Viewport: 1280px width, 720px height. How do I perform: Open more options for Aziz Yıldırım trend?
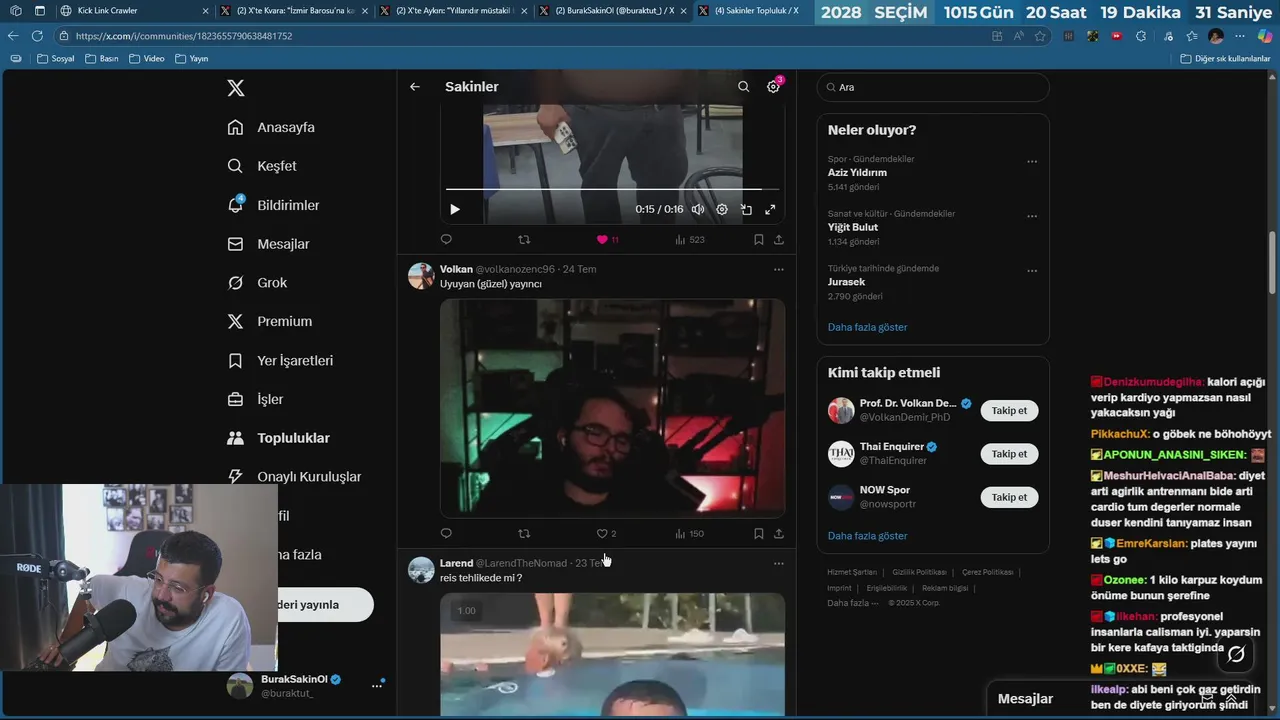click(1032, 161)
